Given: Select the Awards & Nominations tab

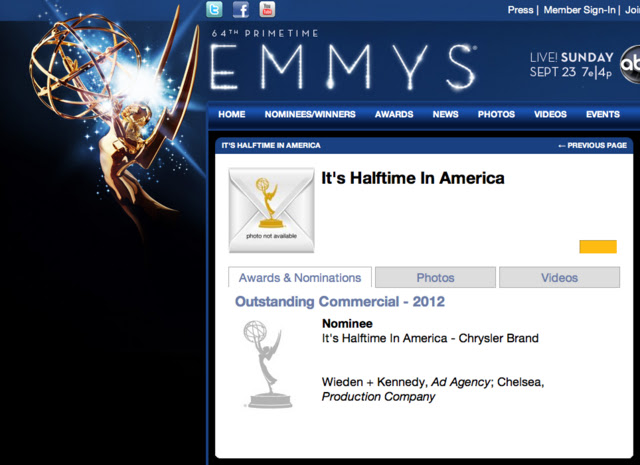Looking at the screenshot, I should [300, 278].
